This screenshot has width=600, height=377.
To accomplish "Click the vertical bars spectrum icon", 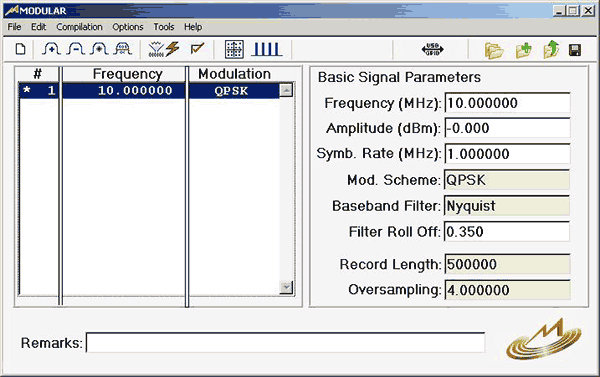I will [x=267, y=49].
